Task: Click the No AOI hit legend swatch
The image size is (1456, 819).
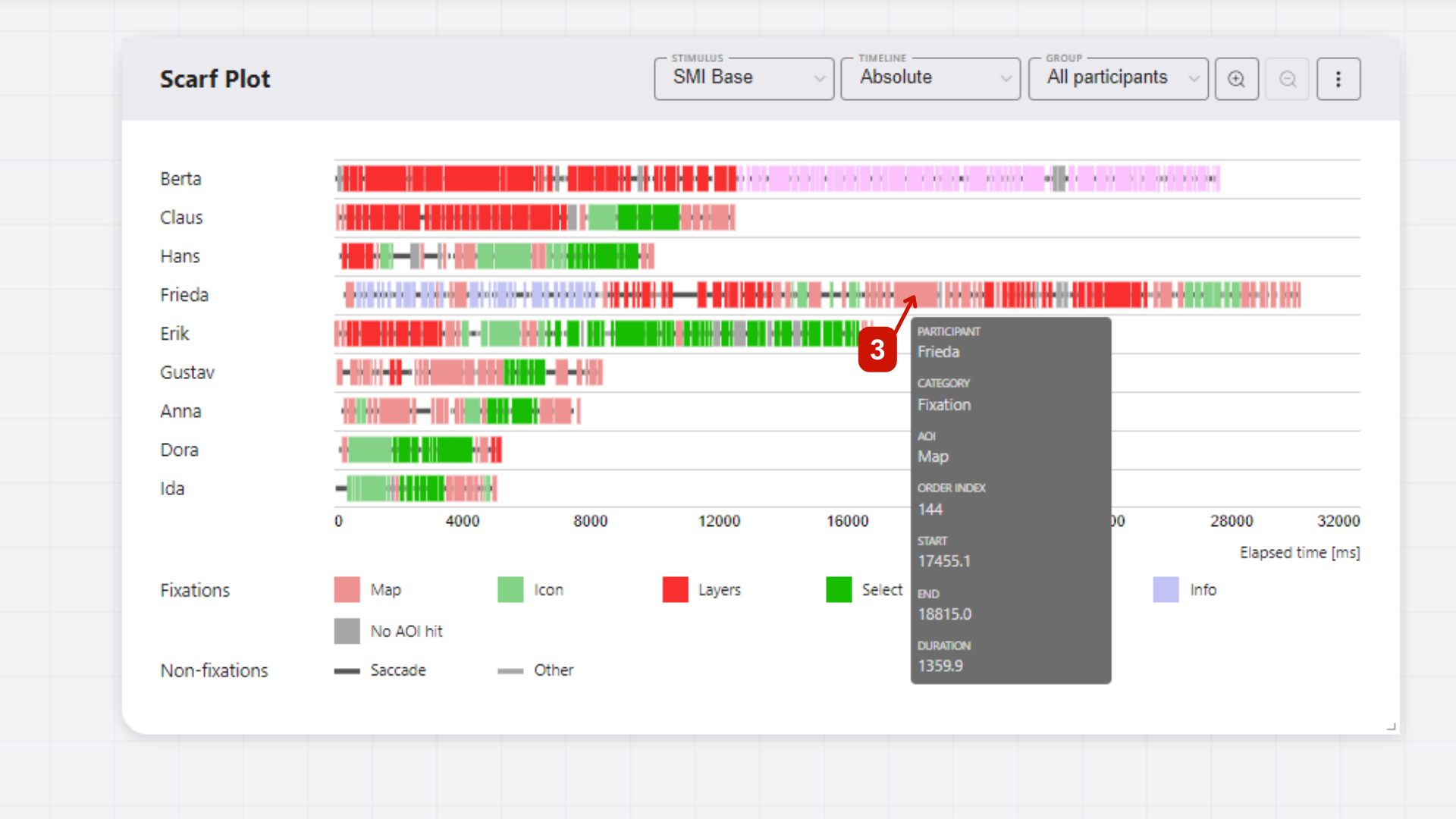Action: click(x=346, y=630)
